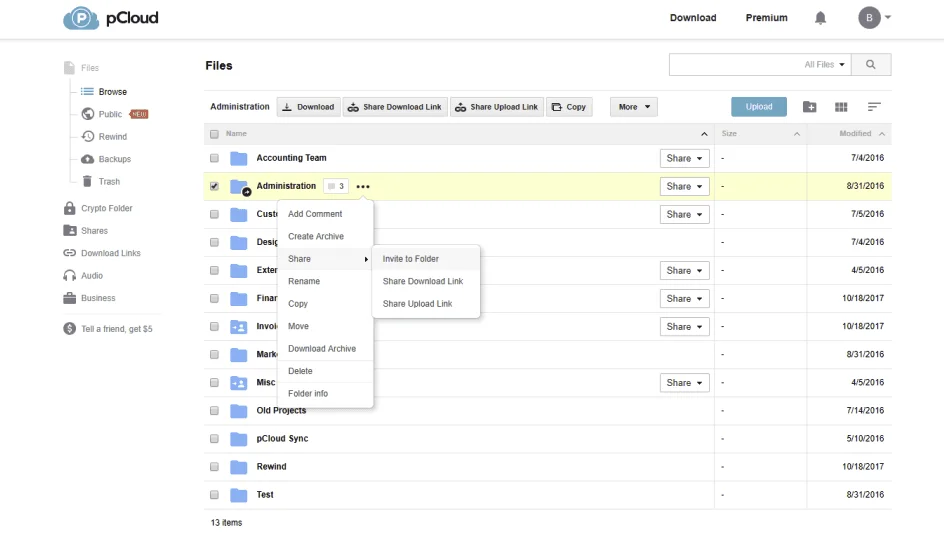Open the Share dropdown on the 4/5/2016 Exter row
The height and width of the screenshot is (559, 944).
685,271
